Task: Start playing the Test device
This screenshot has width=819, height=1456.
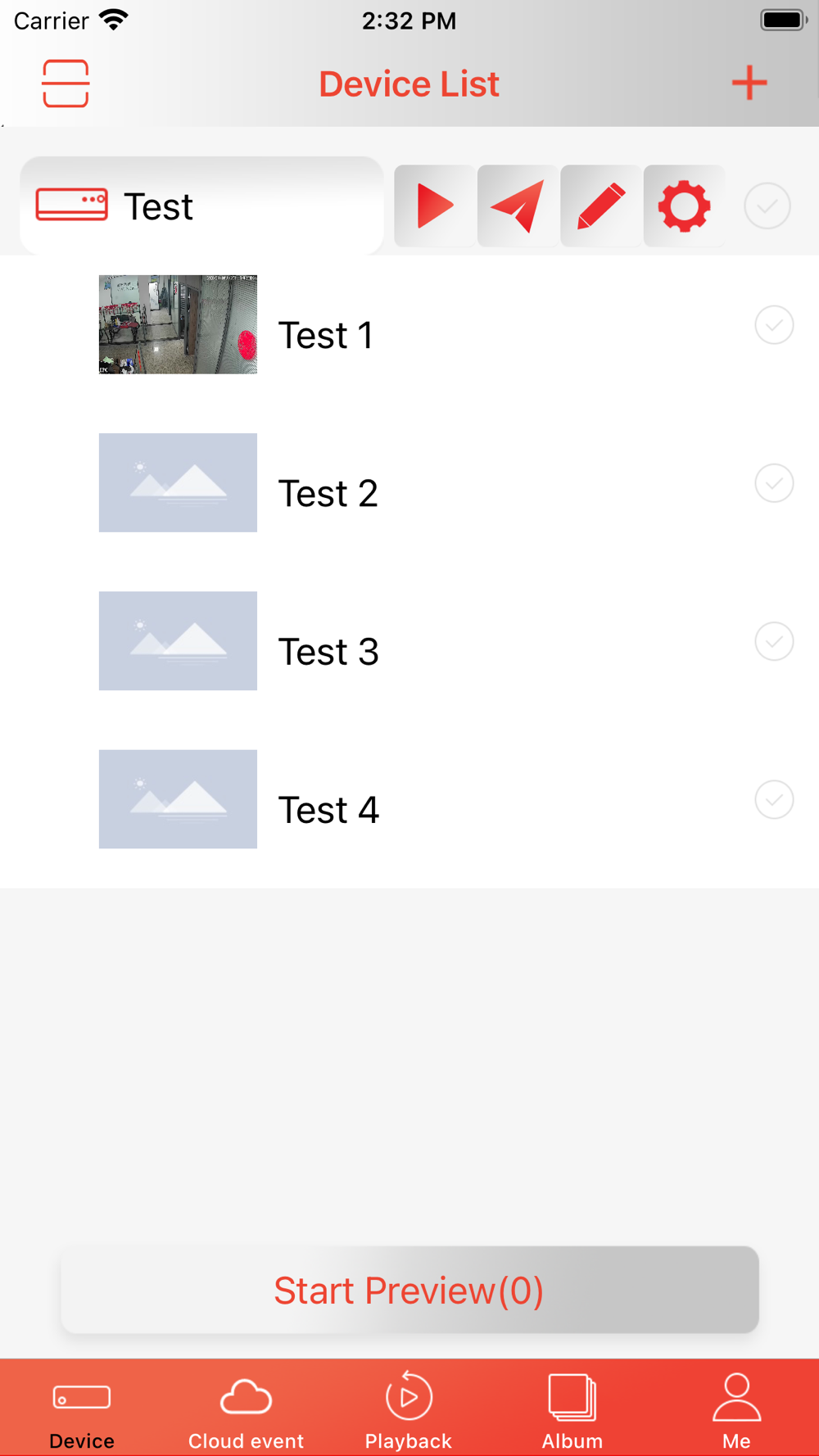Action: tap(435, 206)
